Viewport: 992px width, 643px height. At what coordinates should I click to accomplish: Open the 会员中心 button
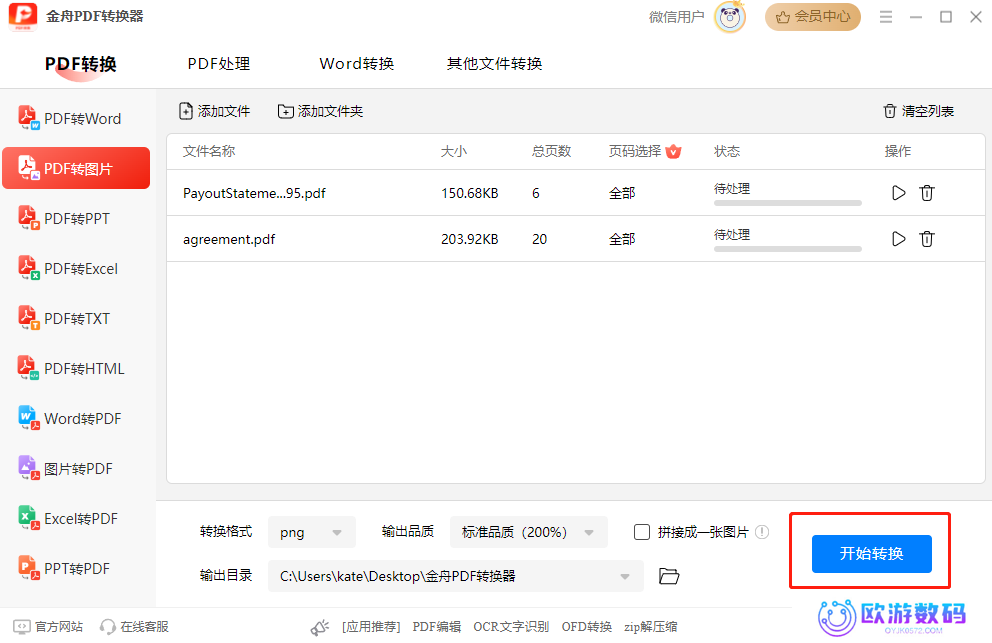(813, 17)
